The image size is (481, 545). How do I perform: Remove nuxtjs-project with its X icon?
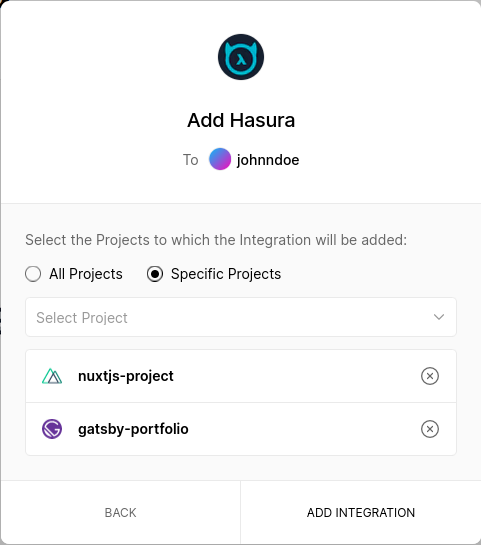[430, 376]
